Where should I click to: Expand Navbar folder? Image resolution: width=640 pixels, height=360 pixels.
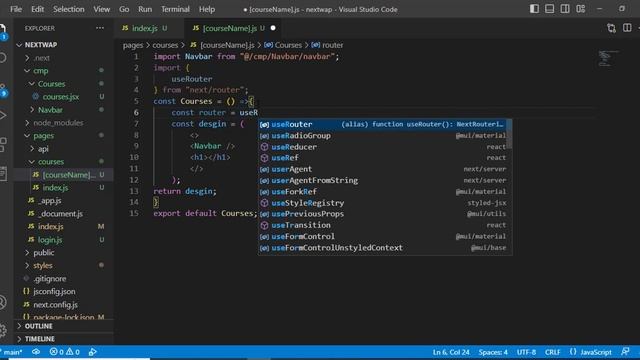click(x=50, y=110)
